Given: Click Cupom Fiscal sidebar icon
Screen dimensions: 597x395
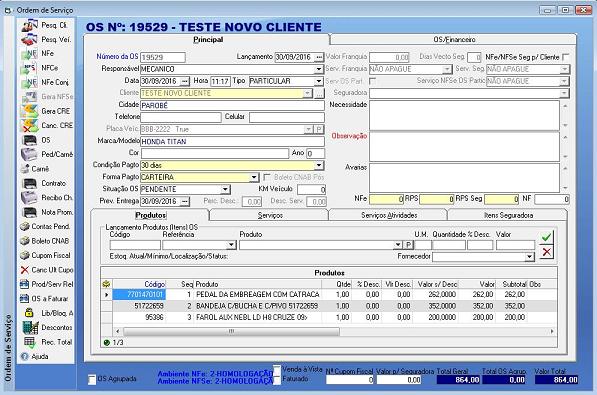Looking at the screenshot, I should pyautogui.click(x=25, y=256).
